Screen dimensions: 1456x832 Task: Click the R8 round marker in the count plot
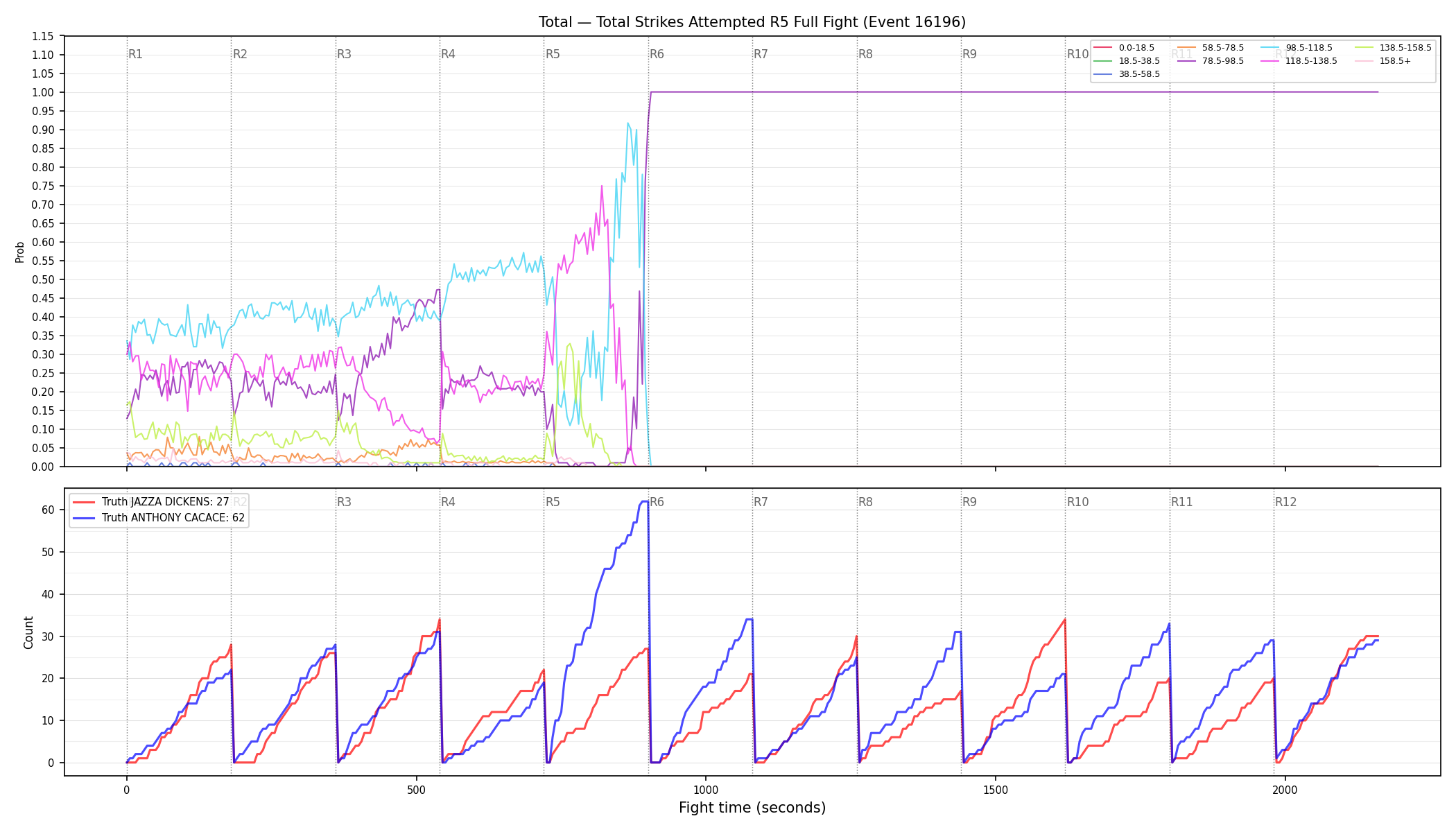pos(866,502)
